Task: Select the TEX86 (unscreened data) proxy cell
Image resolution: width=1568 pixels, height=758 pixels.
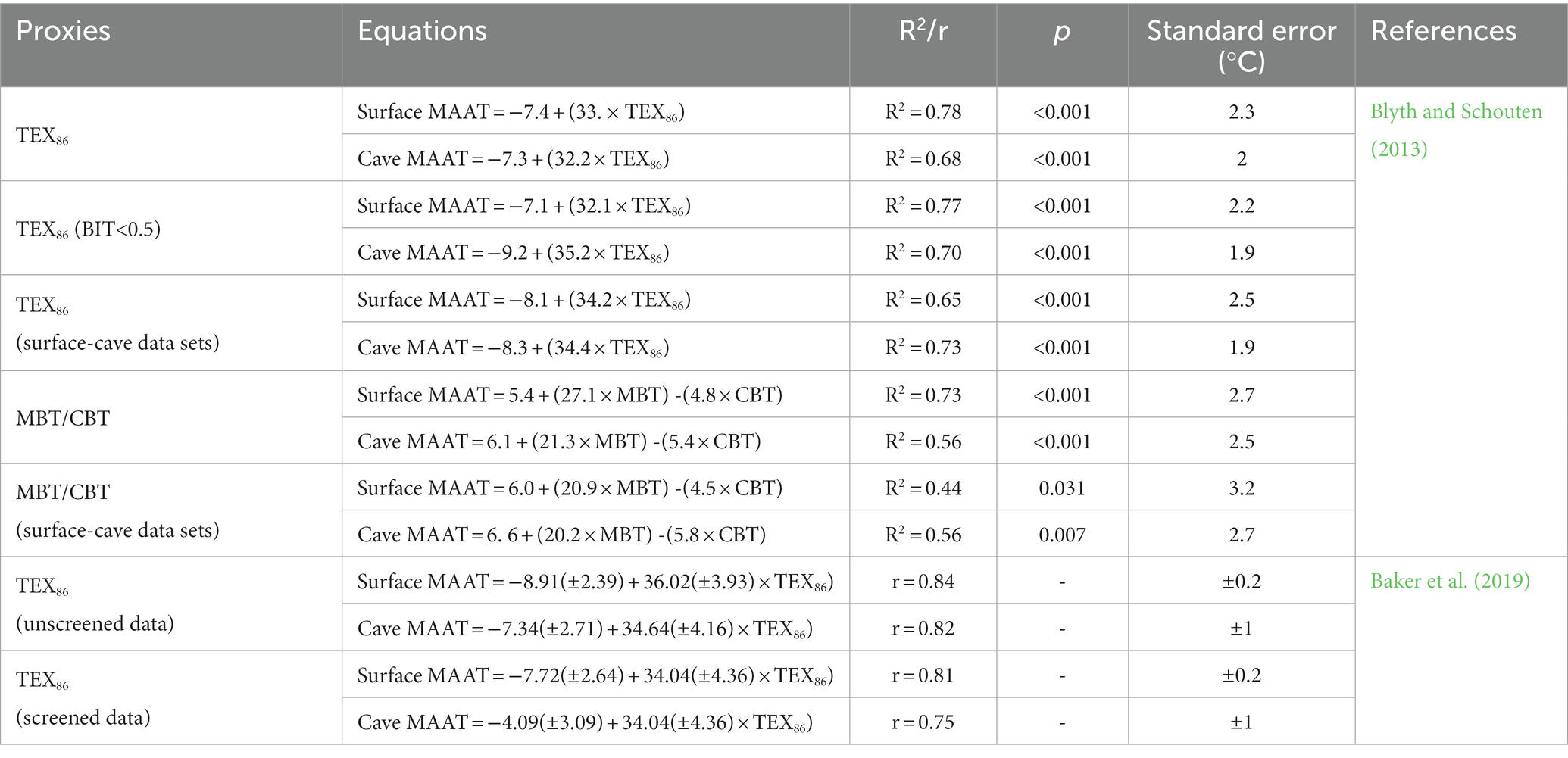Action: (x=171, y=604)
